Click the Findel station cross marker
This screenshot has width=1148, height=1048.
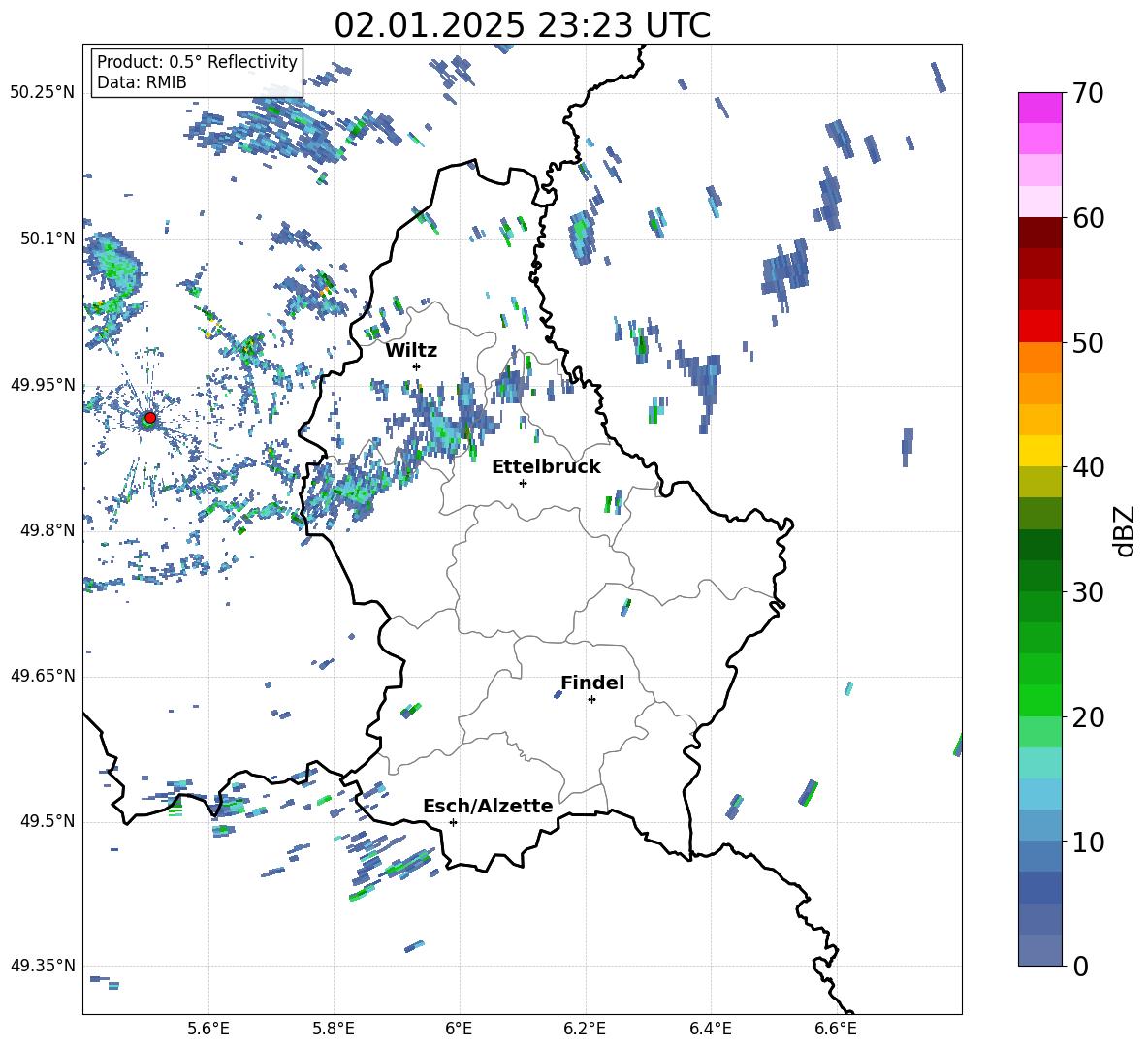pyautogui.click(x=591, y=700)
